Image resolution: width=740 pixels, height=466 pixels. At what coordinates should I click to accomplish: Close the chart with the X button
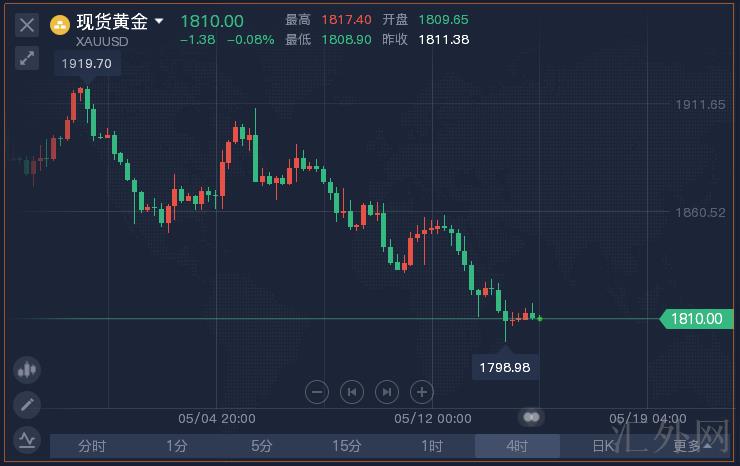click(27, 24)
